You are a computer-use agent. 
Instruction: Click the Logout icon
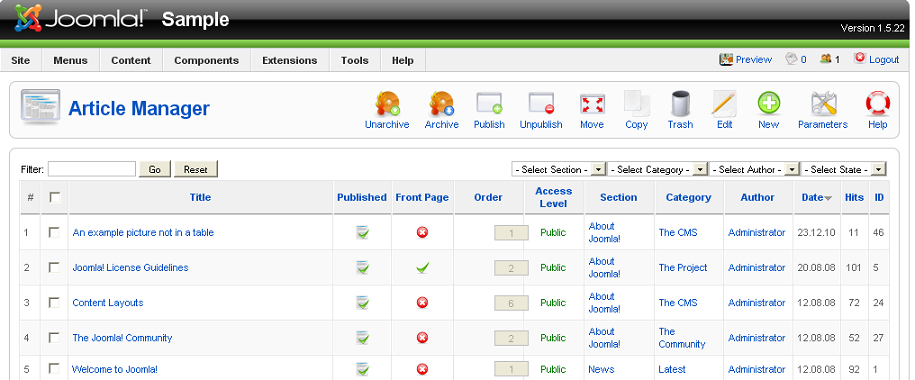[860, 58]
